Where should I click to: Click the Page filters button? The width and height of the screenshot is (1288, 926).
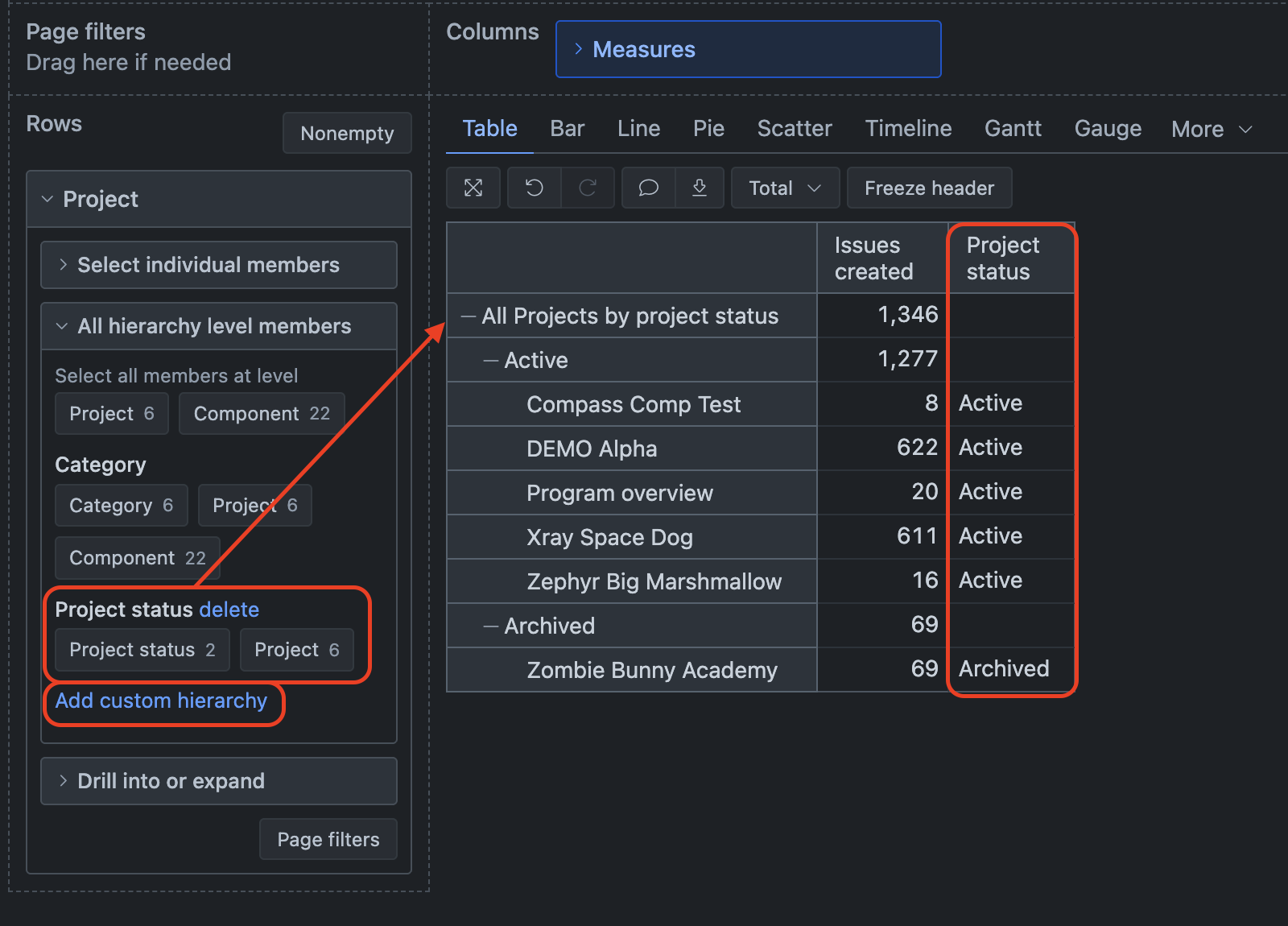click(328, 839)
